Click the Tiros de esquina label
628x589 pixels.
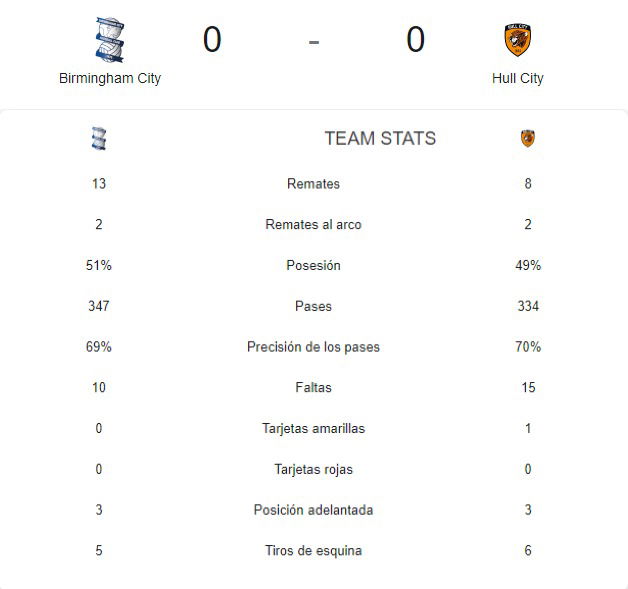[313, 551]
